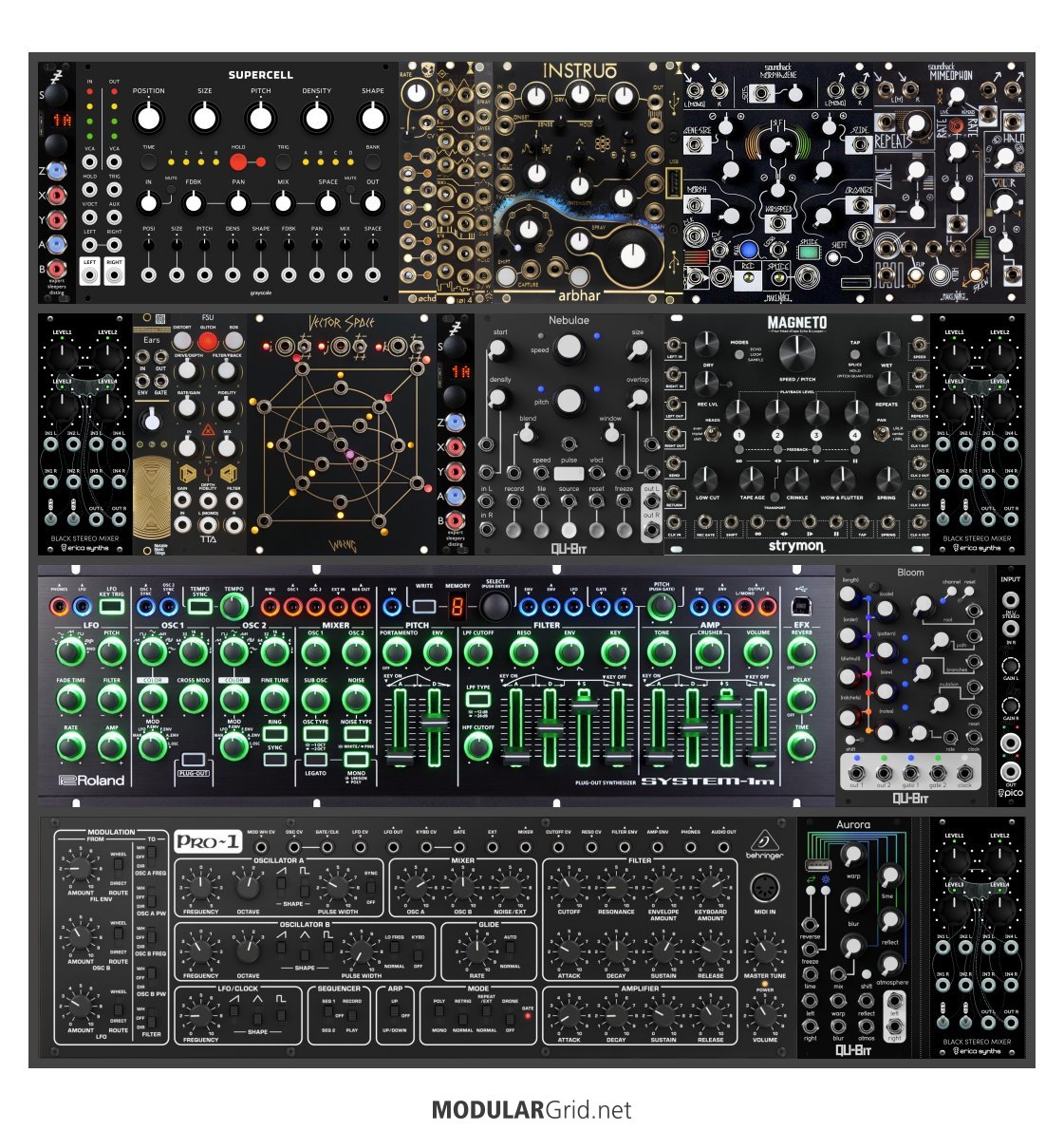1064x1130 pixels.
Task: Push the System-1m LPF TYPE button
Action: (477, 698)
